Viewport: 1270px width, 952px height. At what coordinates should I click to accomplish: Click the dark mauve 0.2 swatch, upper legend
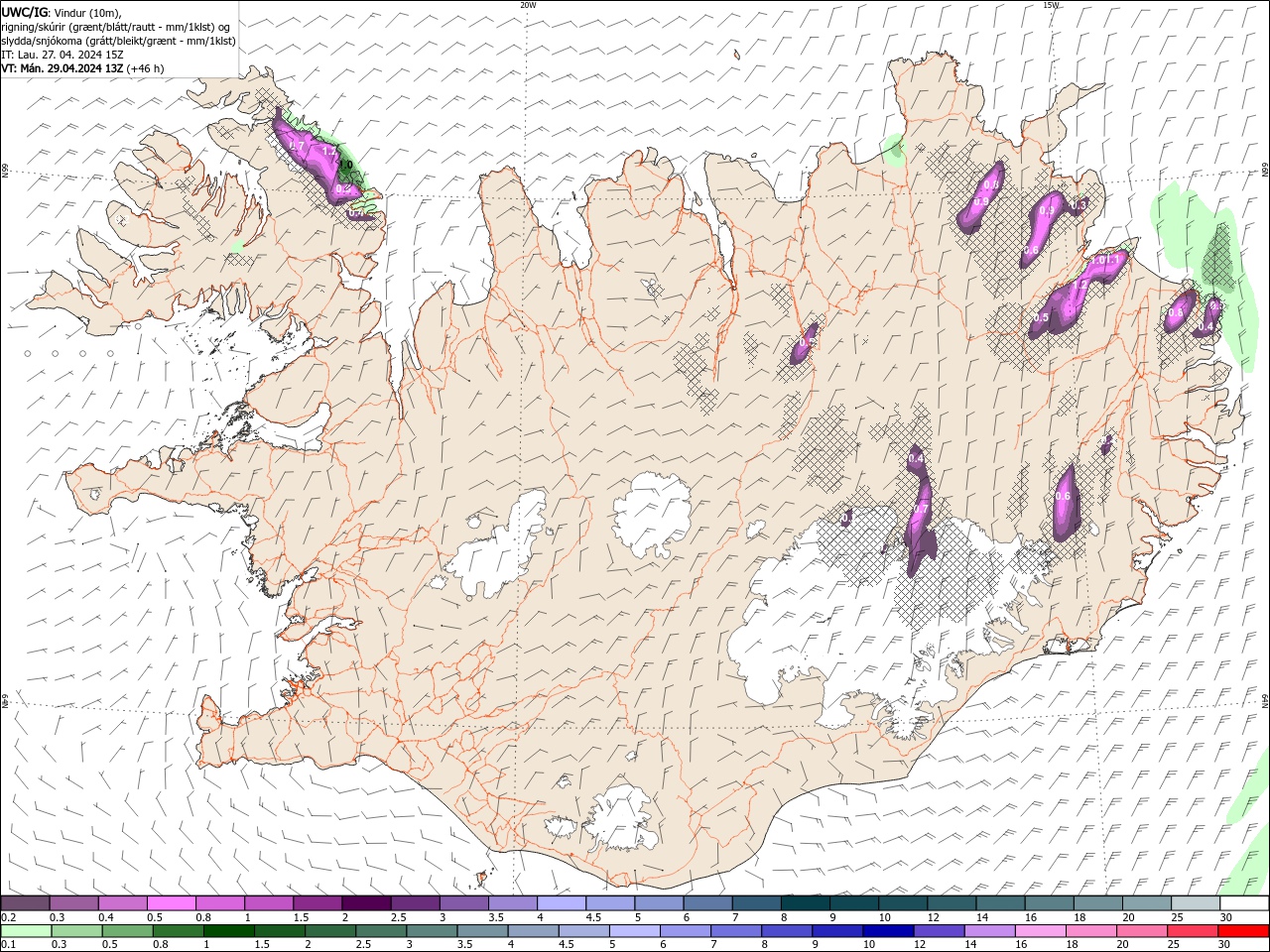tap(25, 903)
